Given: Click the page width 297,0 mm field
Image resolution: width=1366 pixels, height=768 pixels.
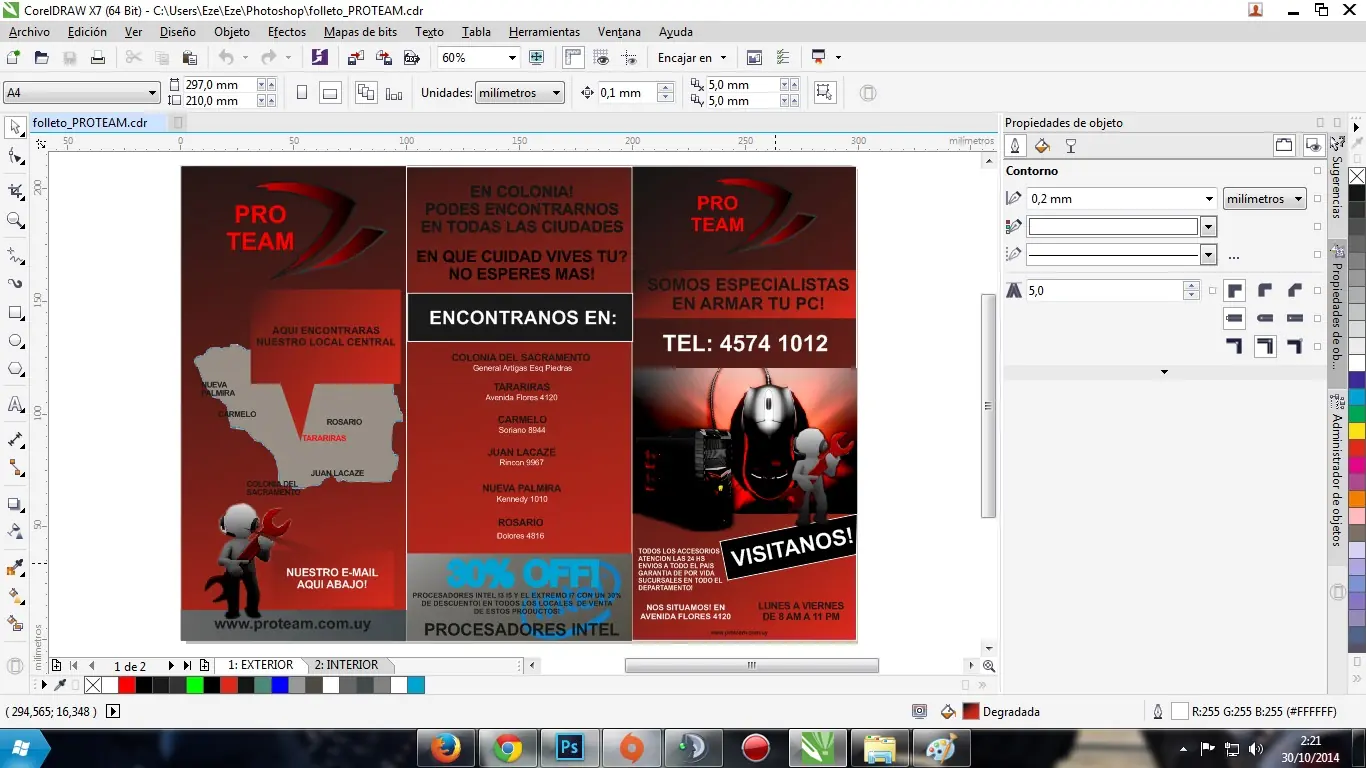Looking at the screenshot, I should pos(220,85).
